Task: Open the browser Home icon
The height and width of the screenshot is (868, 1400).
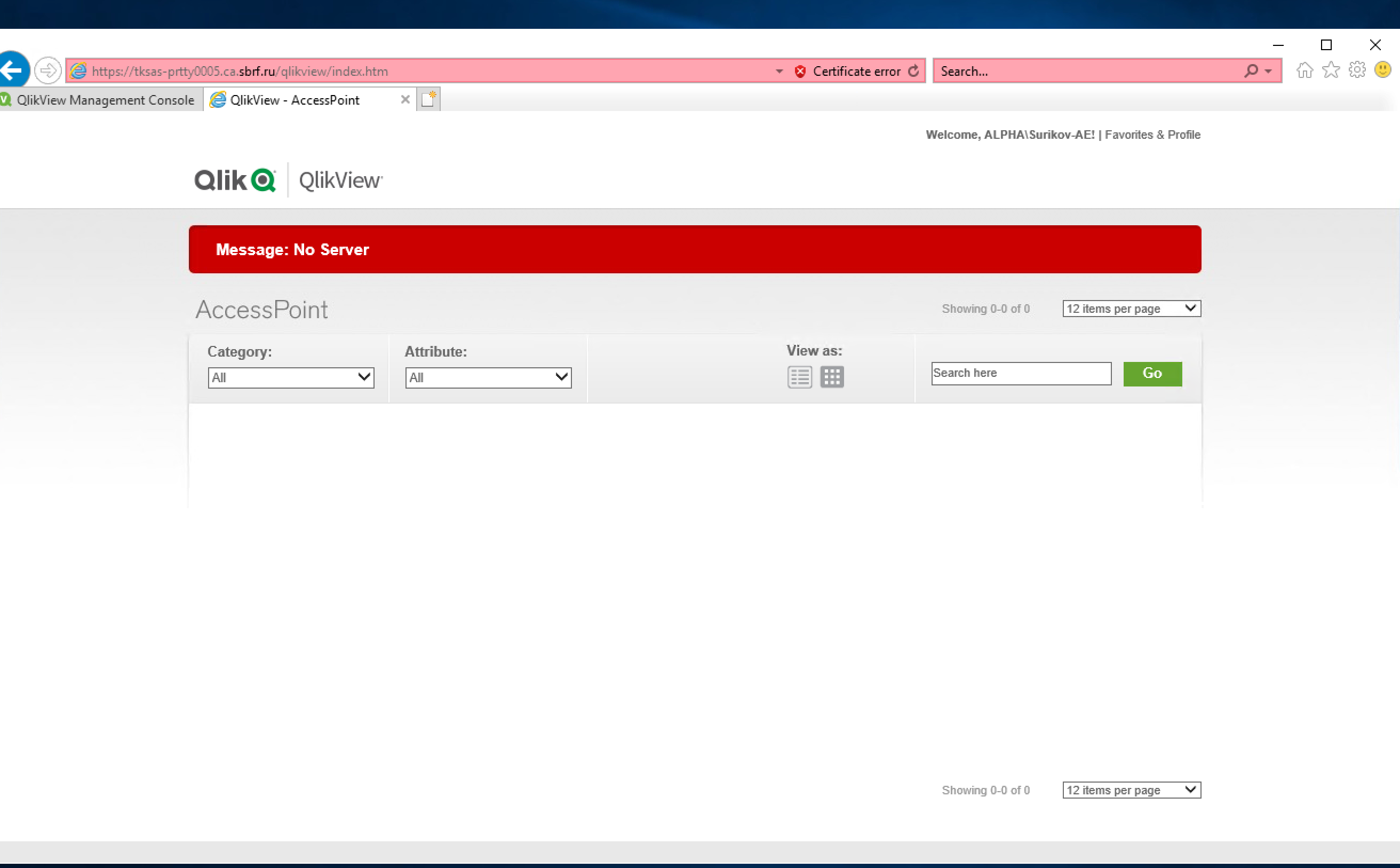Action: click(1304, 70)
